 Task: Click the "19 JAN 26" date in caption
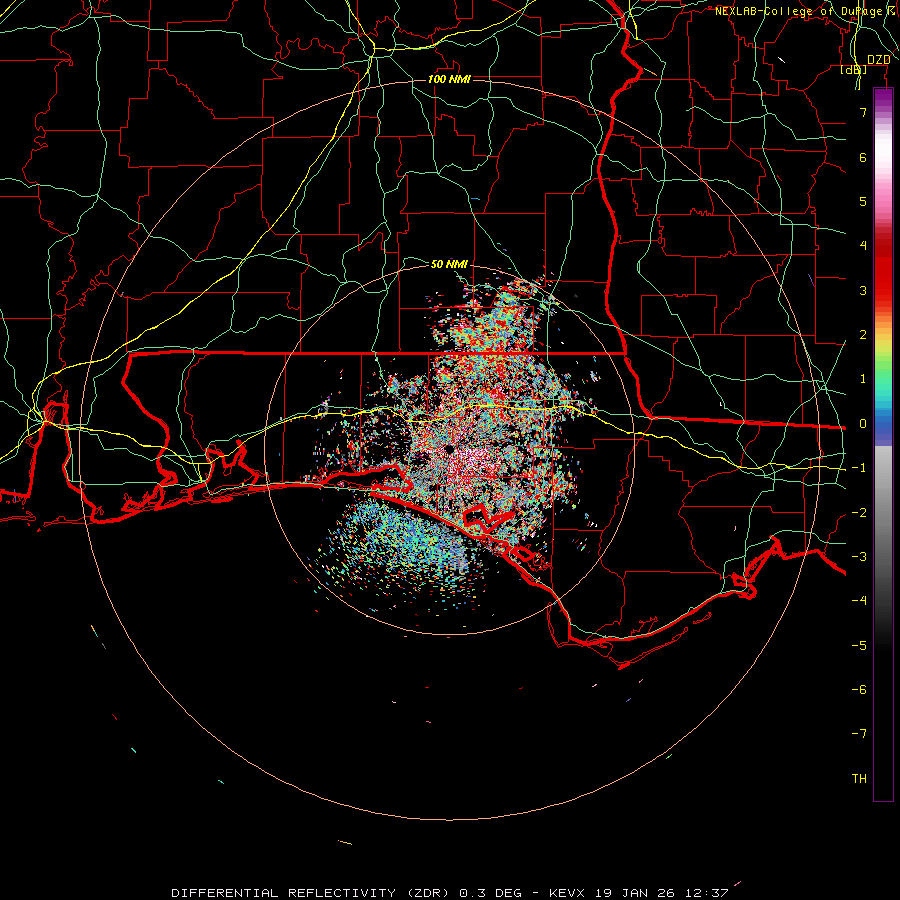(x=635, y=893)
